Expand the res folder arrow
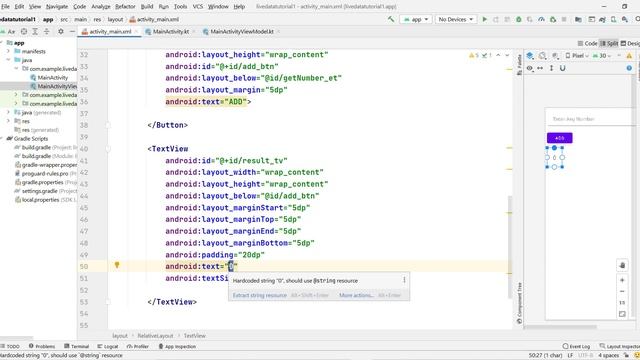The image size is (640, 360). pos(8,121)
